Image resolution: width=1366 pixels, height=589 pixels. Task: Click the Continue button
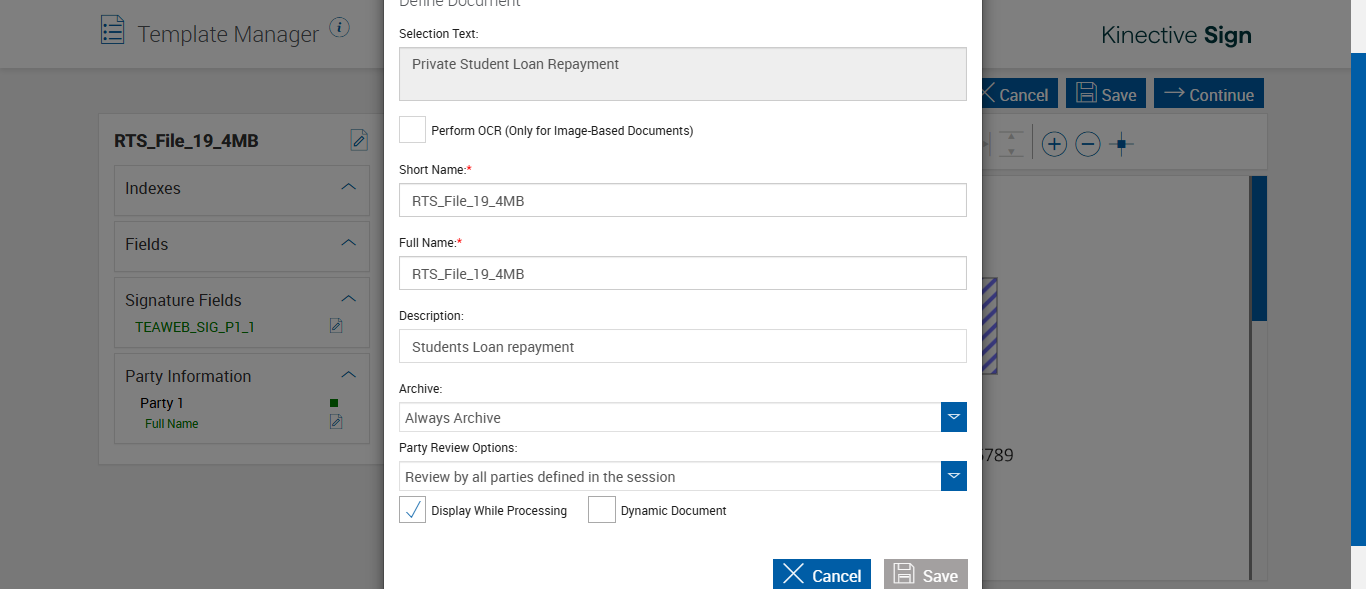pos(1208,94)
